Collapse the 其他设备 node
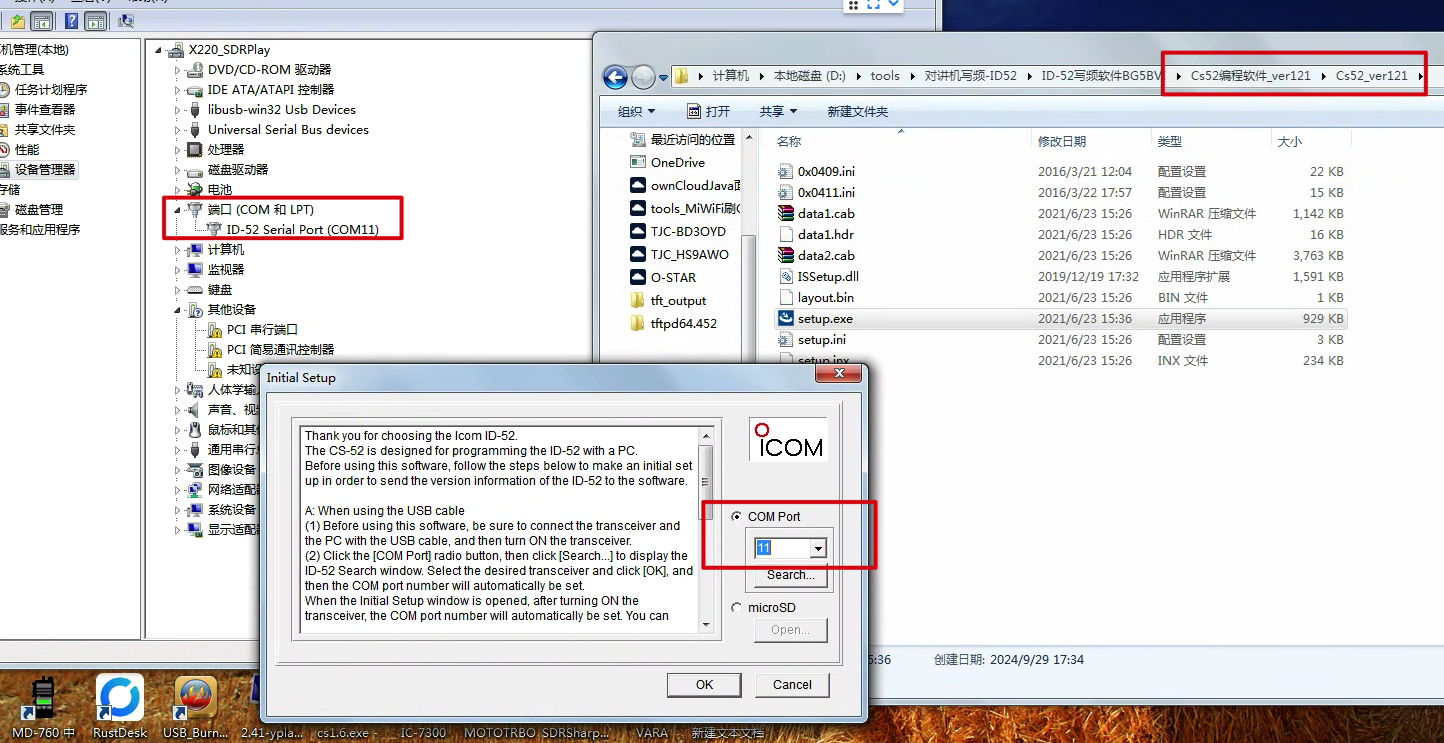 (x=178, y=310)
